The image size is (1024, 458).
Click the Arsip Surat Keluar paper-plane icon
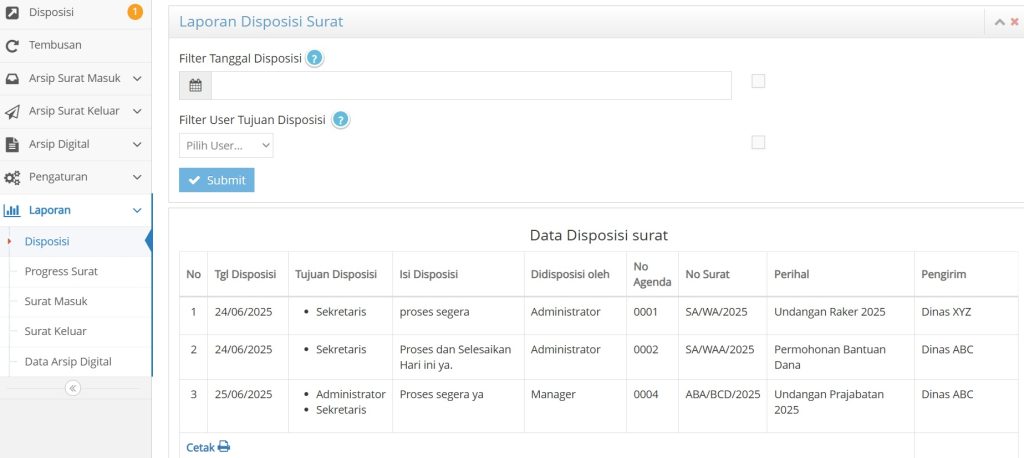(x=12, y=112)
